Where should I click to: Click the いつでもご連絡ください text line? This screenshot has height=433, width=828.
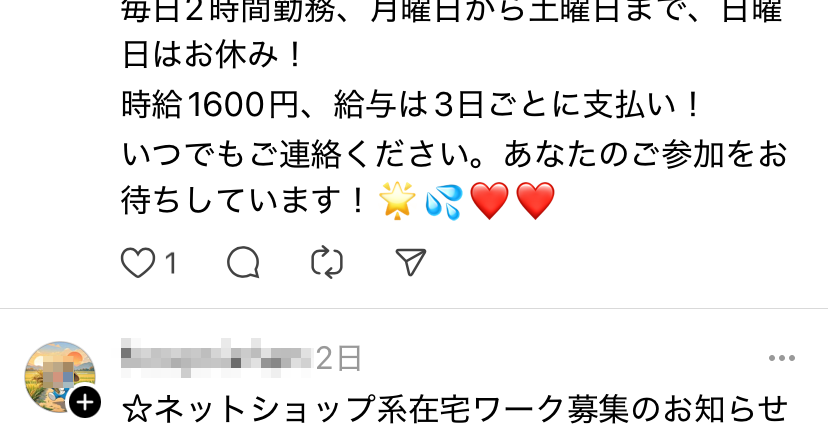pos(454,155)
